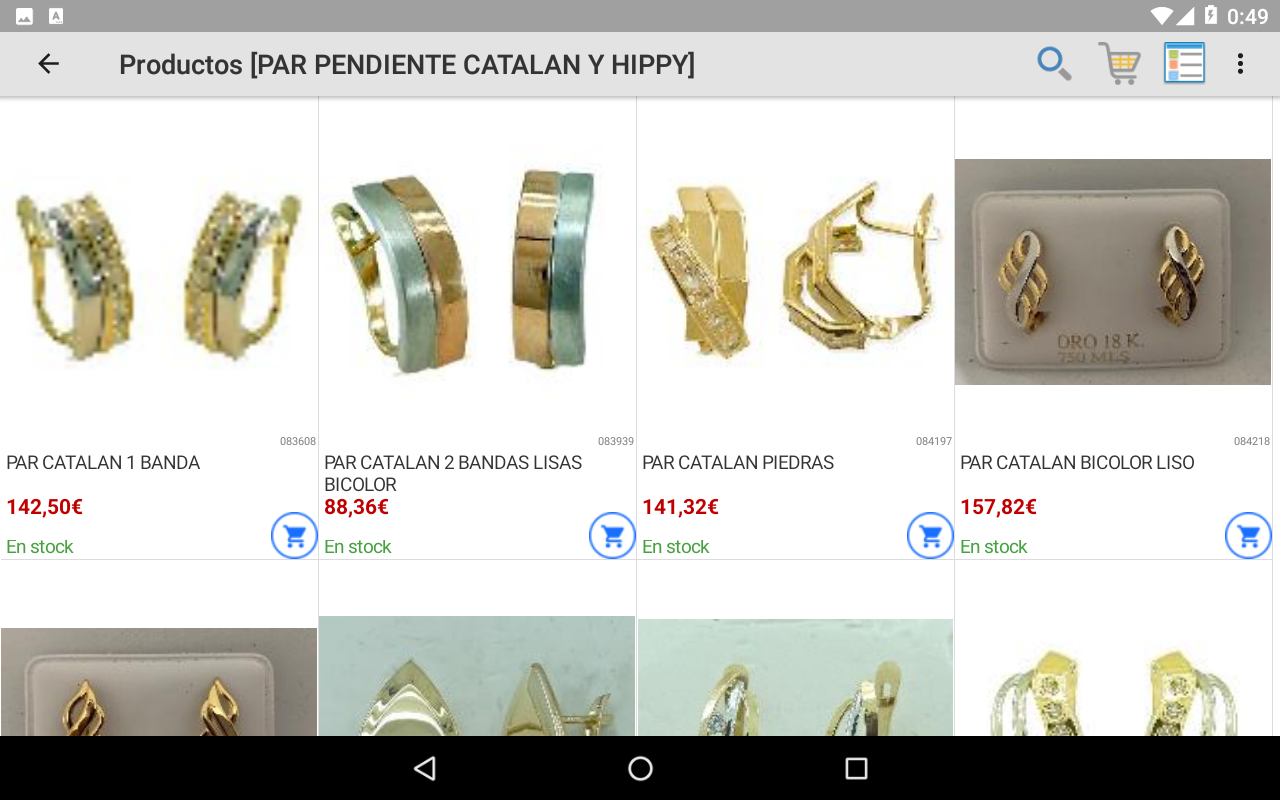1280x800 pixels.
Task: Open PAR CATALAN 1 BANDA product image
Action: click(159, 272)
